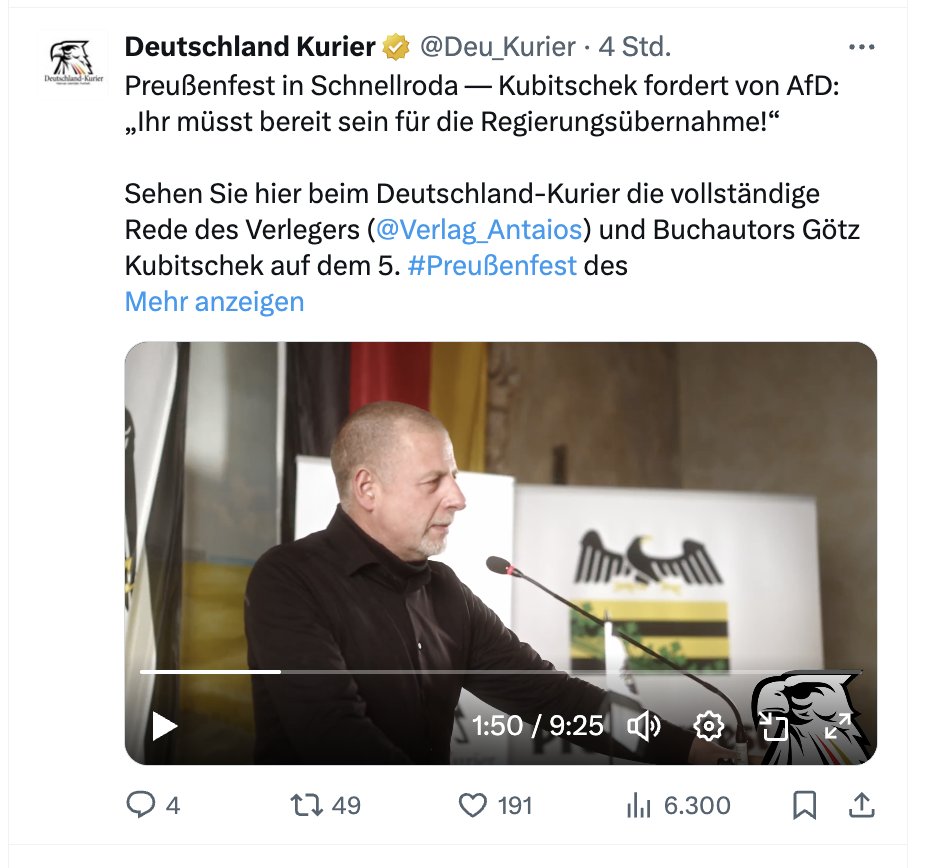
Task: Expand post text via Mehr anzeigen
Action: tap(214, 301)
